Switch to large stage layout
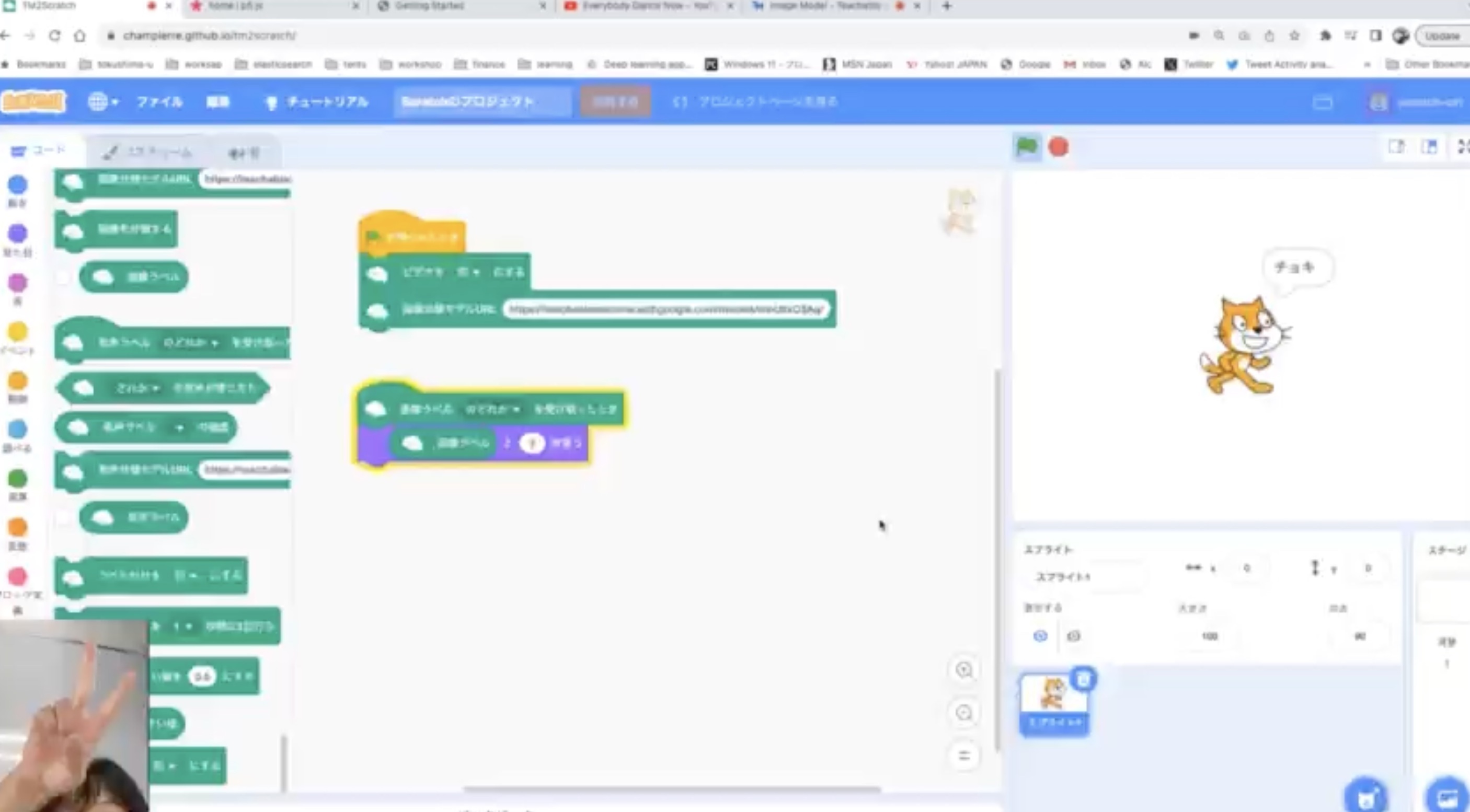Screen dimensions: 1470x812 point(1429,147)
